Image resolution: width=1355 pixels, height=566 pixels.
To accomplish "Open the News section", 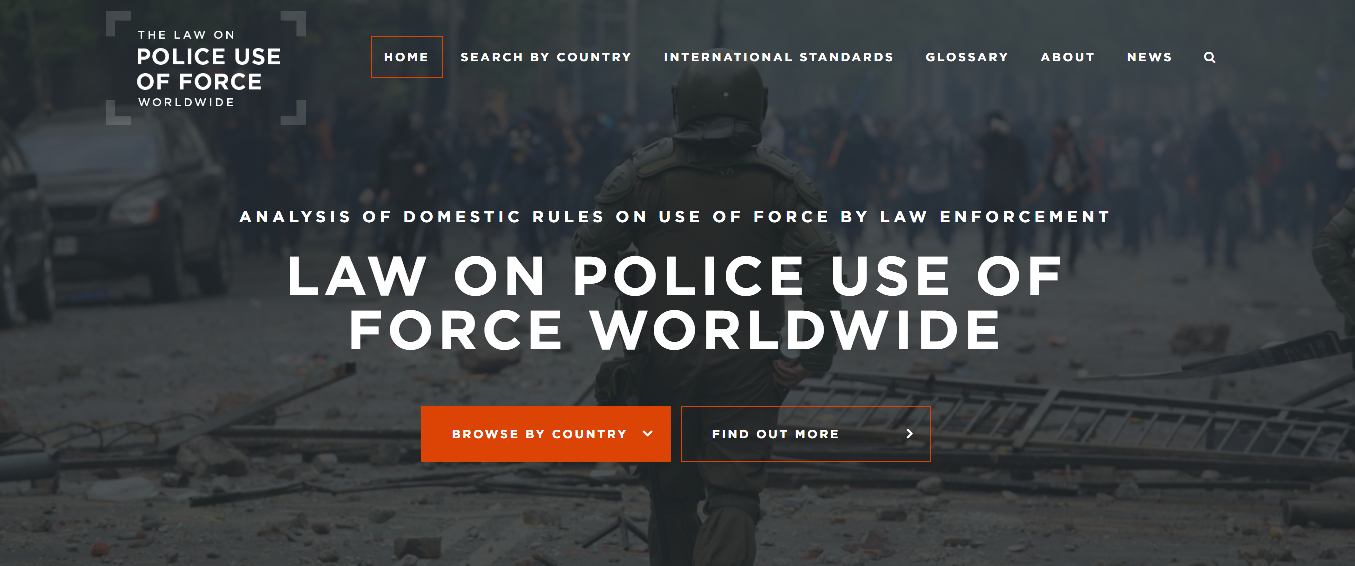I will point(1149,57).
